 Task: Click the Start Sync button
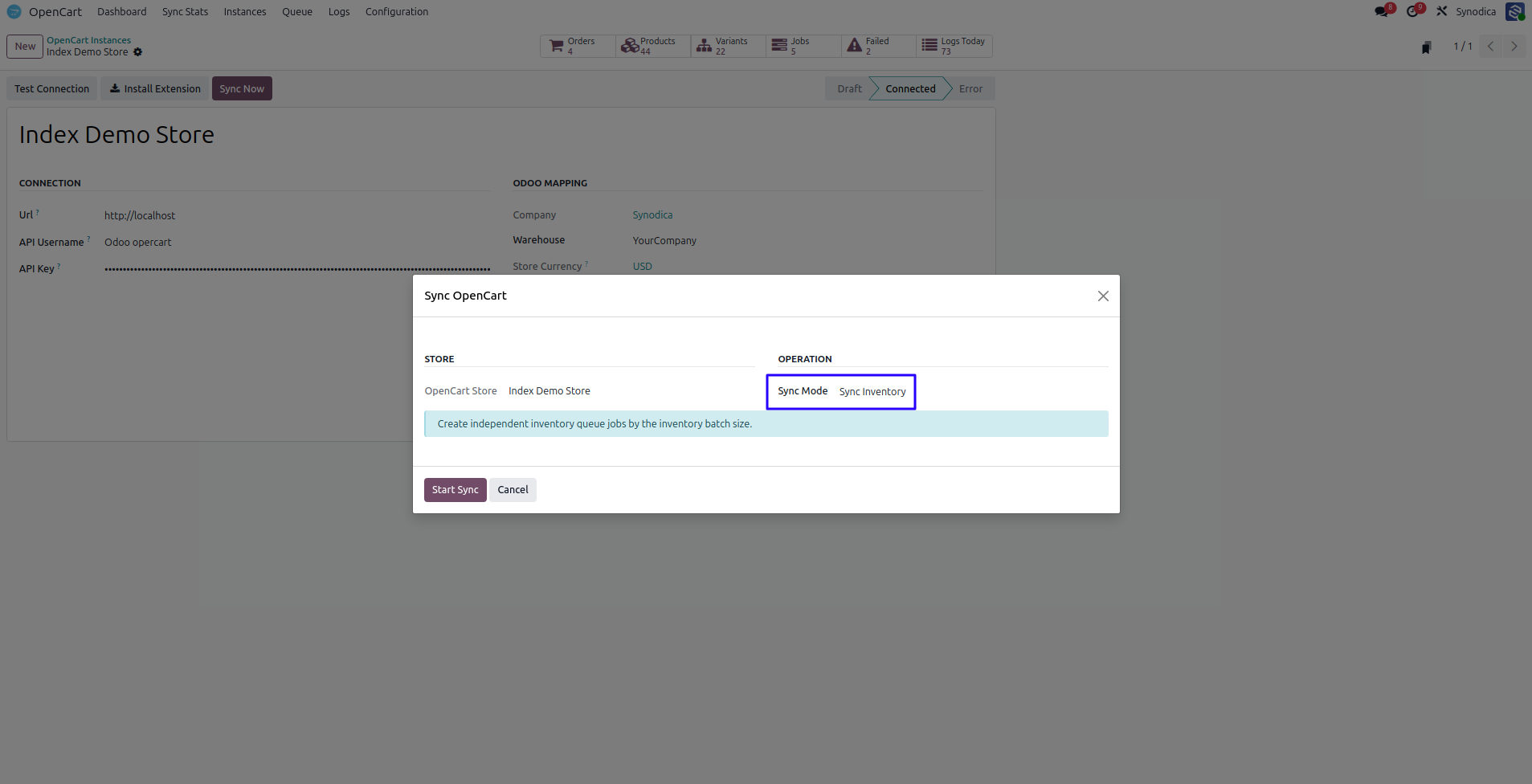point(455,490)
